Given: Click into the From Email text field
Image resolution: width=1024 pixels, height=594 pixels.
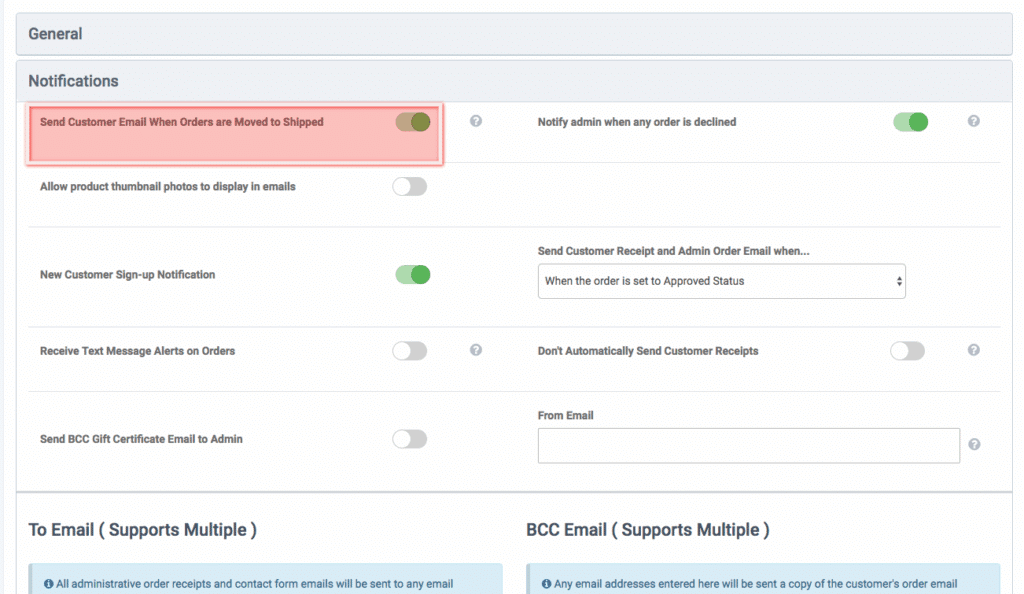Looking at the screenshot, I should point(748,446).
